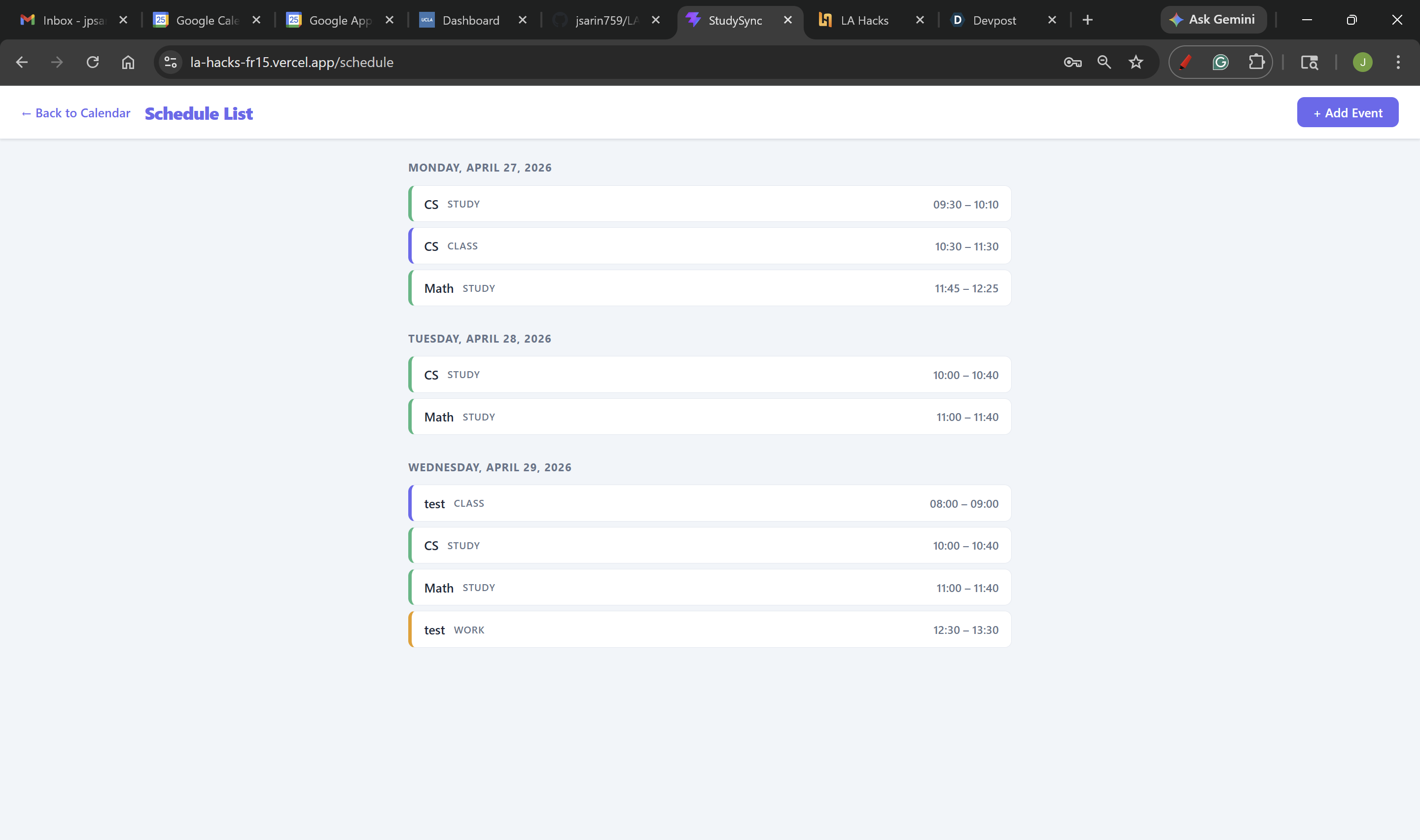Click the zoom magnifier icon in address bar
Image resolution: width=1420 pixels, height=840 pixels.
(1103, 62)
